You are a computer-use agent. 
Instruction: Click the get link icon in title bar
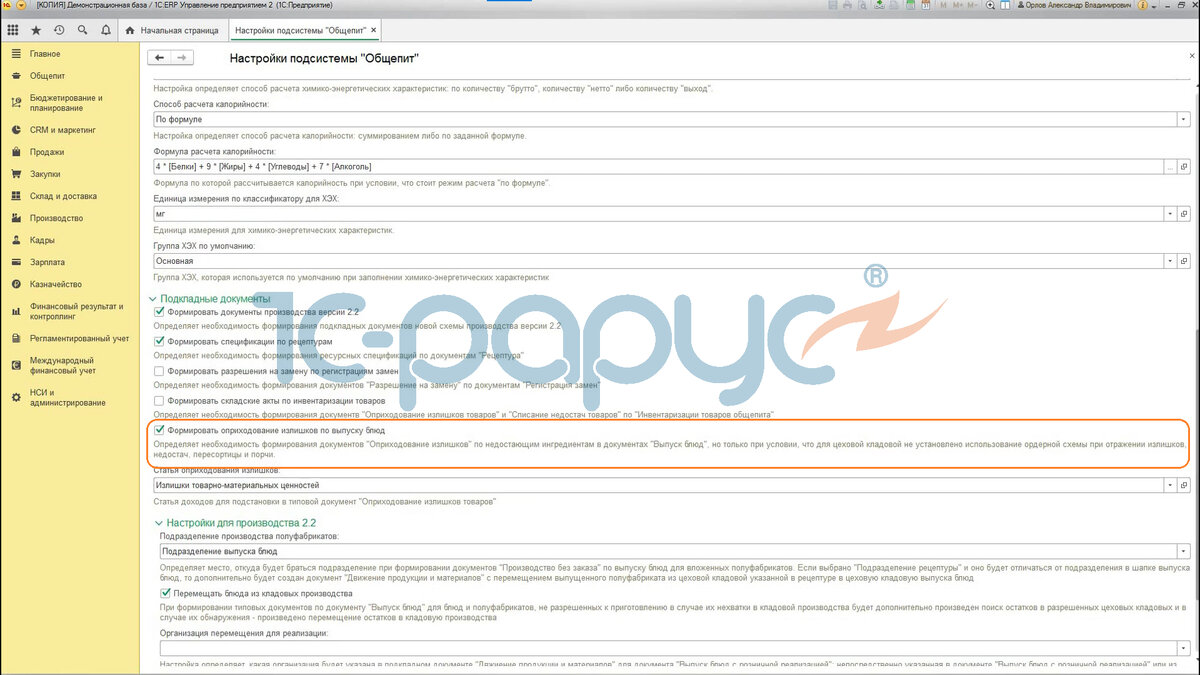click(x=894, y=5)
